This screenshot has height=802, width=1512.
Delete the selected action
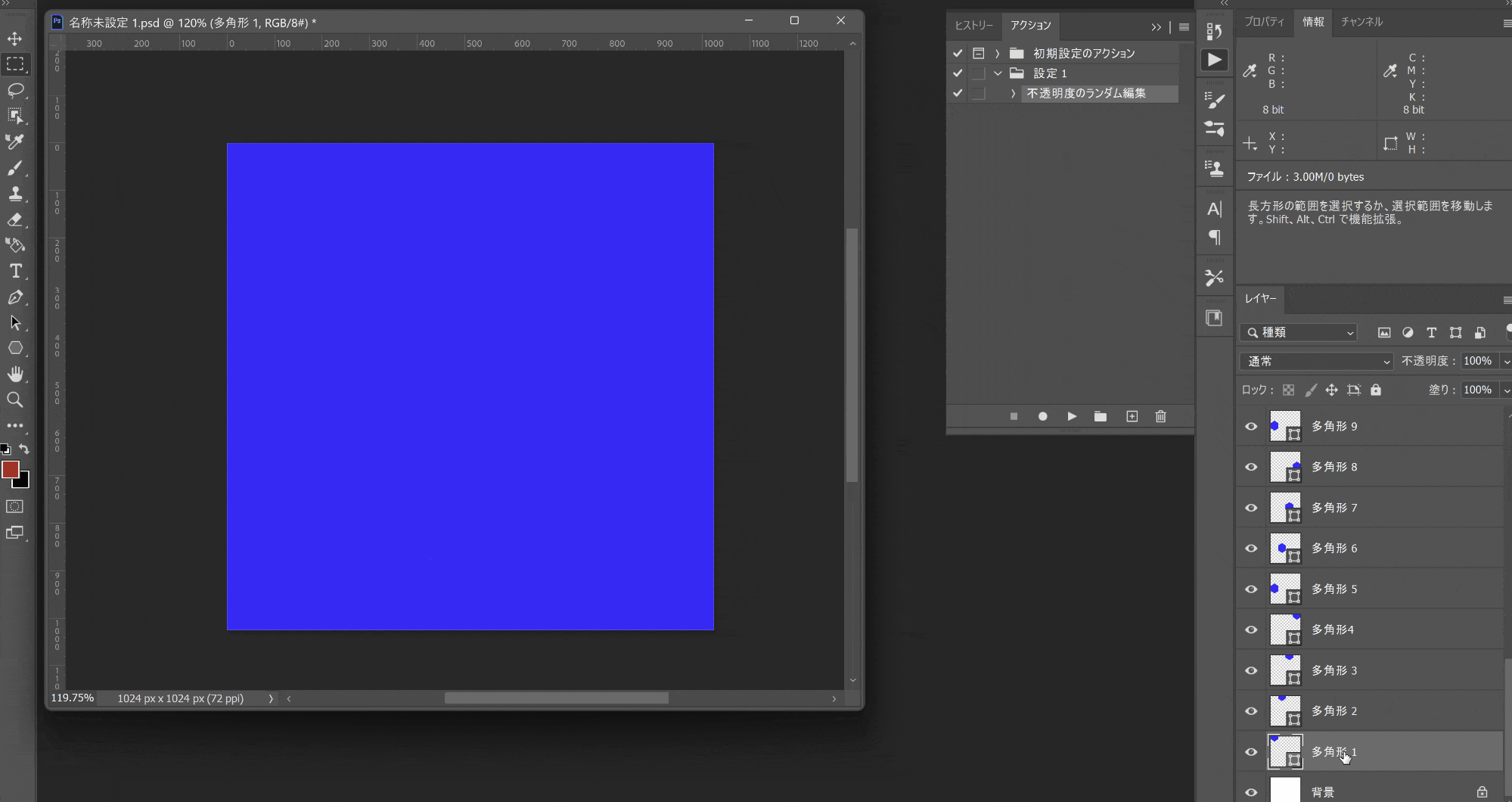[1161, 416]
